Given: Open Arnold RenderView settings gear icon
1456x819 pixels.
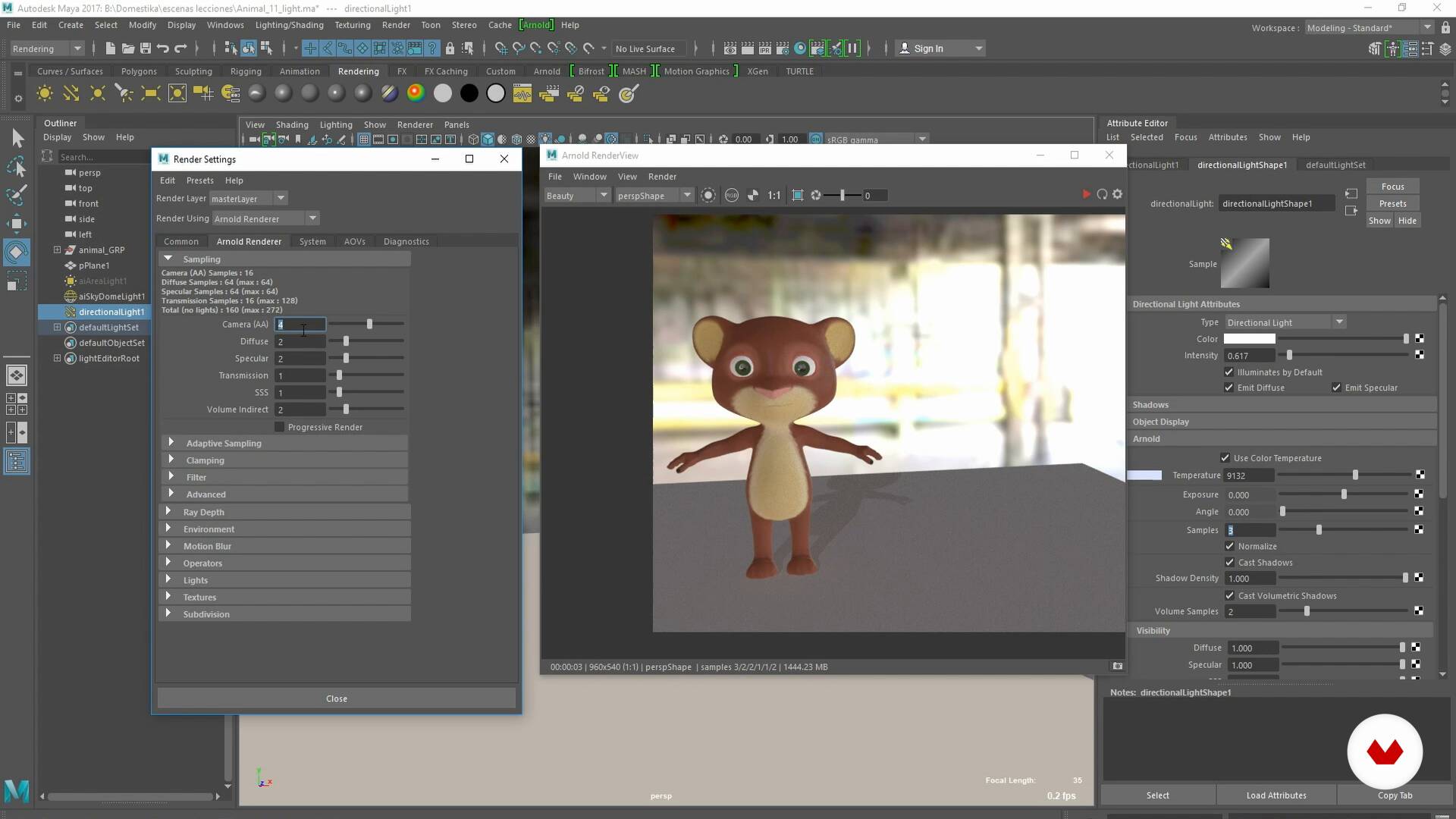Looking at the screenshot, I should [1117, 195].
